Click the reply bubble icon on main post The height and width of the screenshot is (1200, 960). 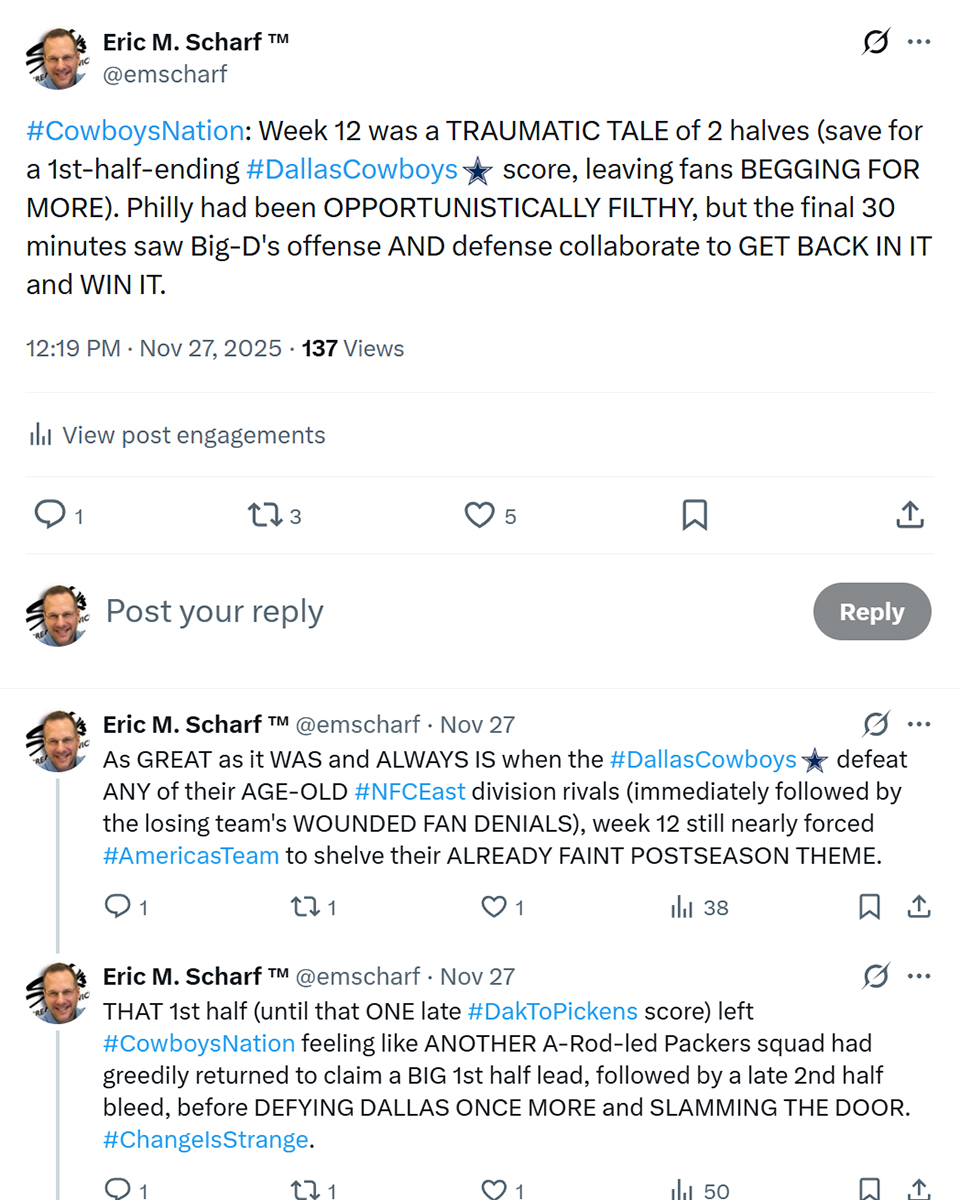pos(50,515)
